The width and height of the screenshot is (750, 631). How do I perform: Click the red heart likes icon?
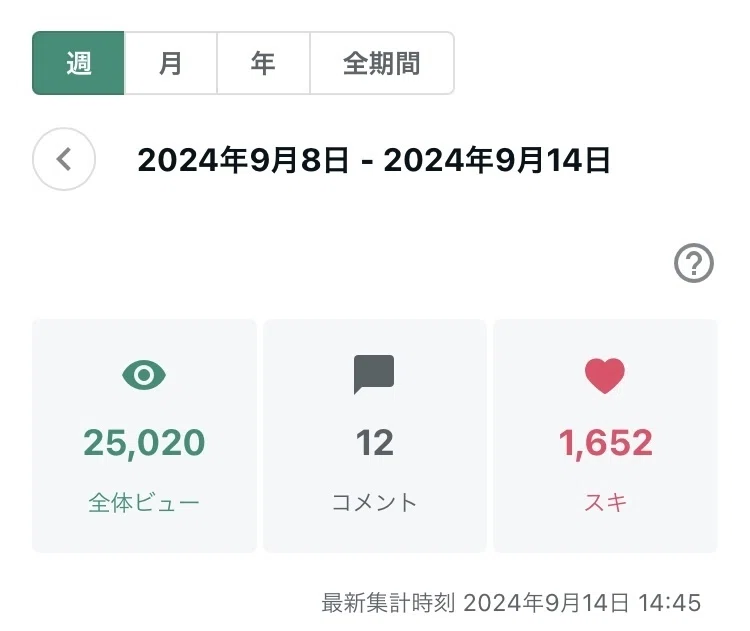click(x=605, y=376)
